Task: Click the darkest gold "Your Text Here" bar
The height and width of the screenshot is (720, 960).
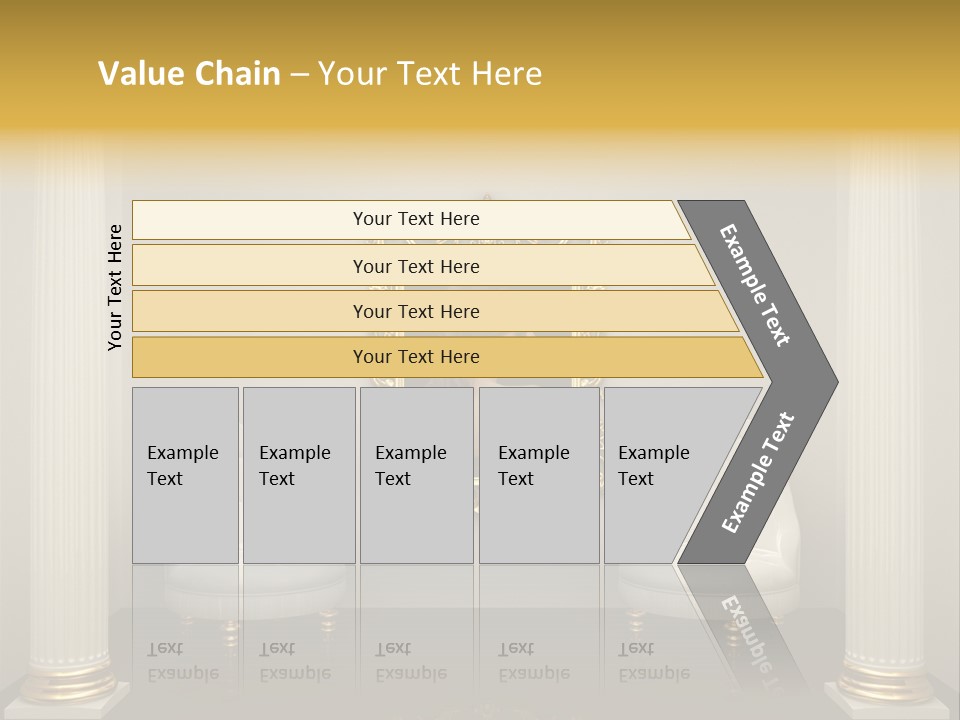Action: coord(416,357)
